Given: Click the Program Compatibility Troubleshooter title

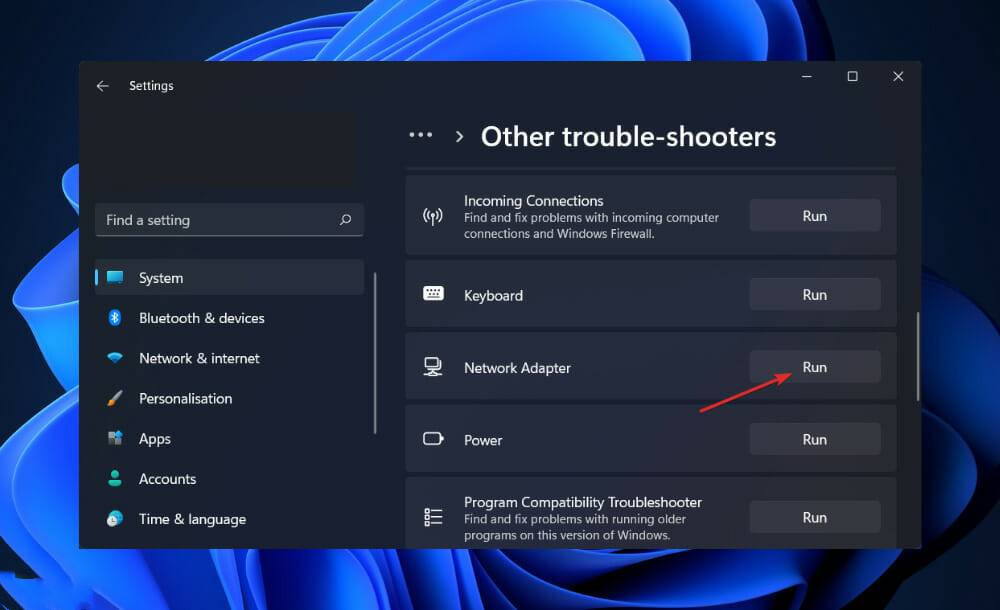Looking at the screenshot, I should pyautogui.click(x=582, y=502).
